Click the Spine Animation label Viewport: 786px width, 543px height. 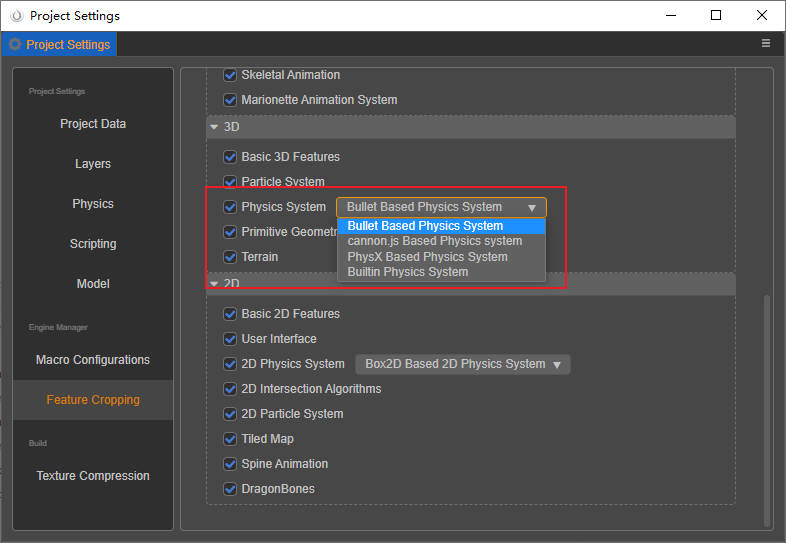pyautogui.click(x=285, y=464)
